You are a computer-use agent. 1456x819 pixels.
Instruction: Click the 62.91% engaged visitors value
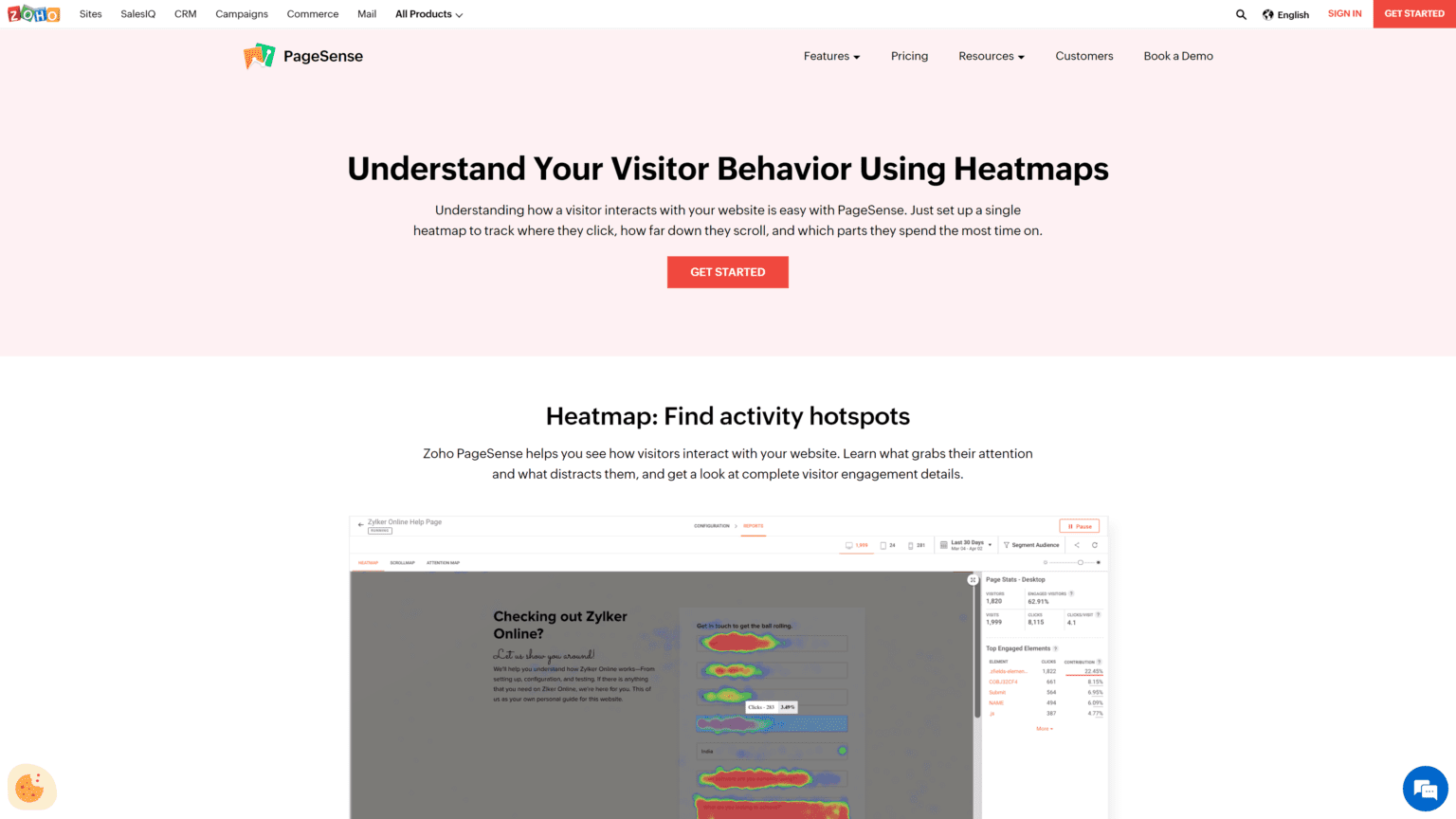(1038, 601)
